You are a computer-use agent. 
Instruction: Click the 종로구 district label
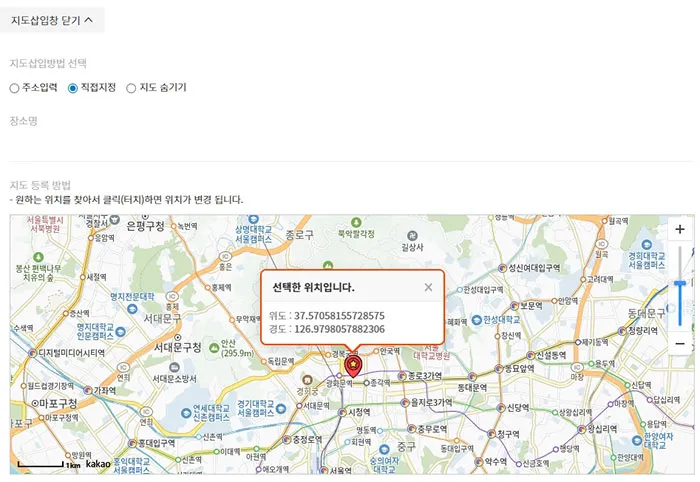(300, 235)
